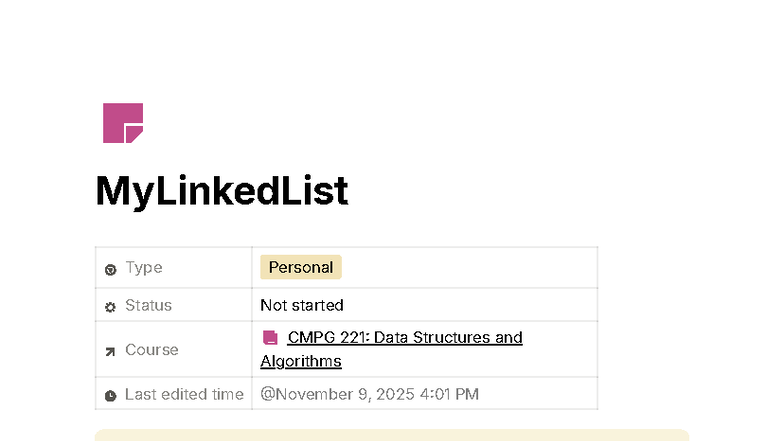Click empty space right of "Not started"
Image resolution: width=784 pixels, height=441 pixels.
470,305
